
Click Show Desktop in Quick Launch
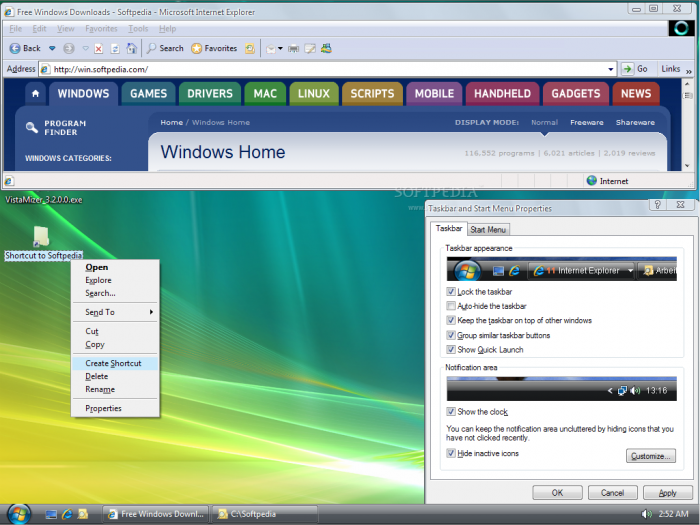tap(51, 514)
